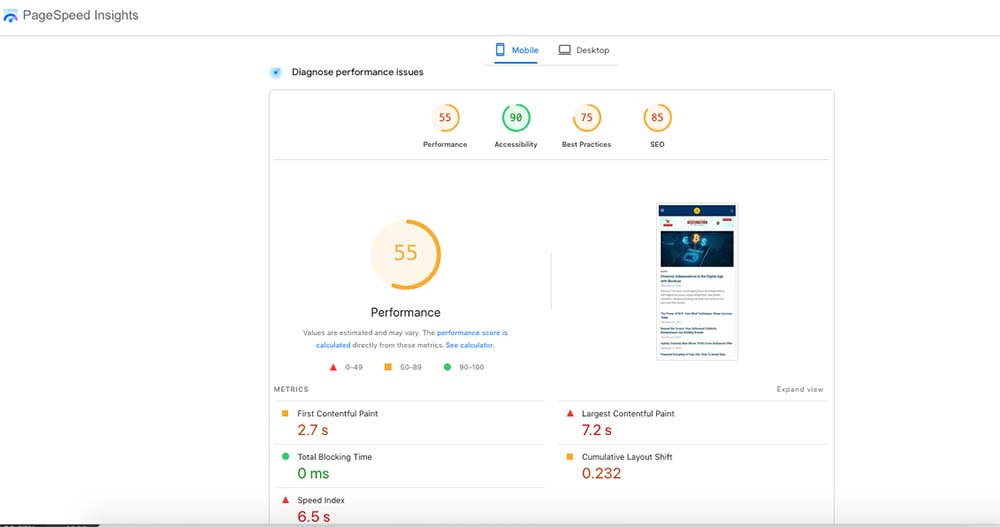Click the green circle 90–100 legend icon
The height and width of the screenshot is (527, 1000).
tap(446, 367)
